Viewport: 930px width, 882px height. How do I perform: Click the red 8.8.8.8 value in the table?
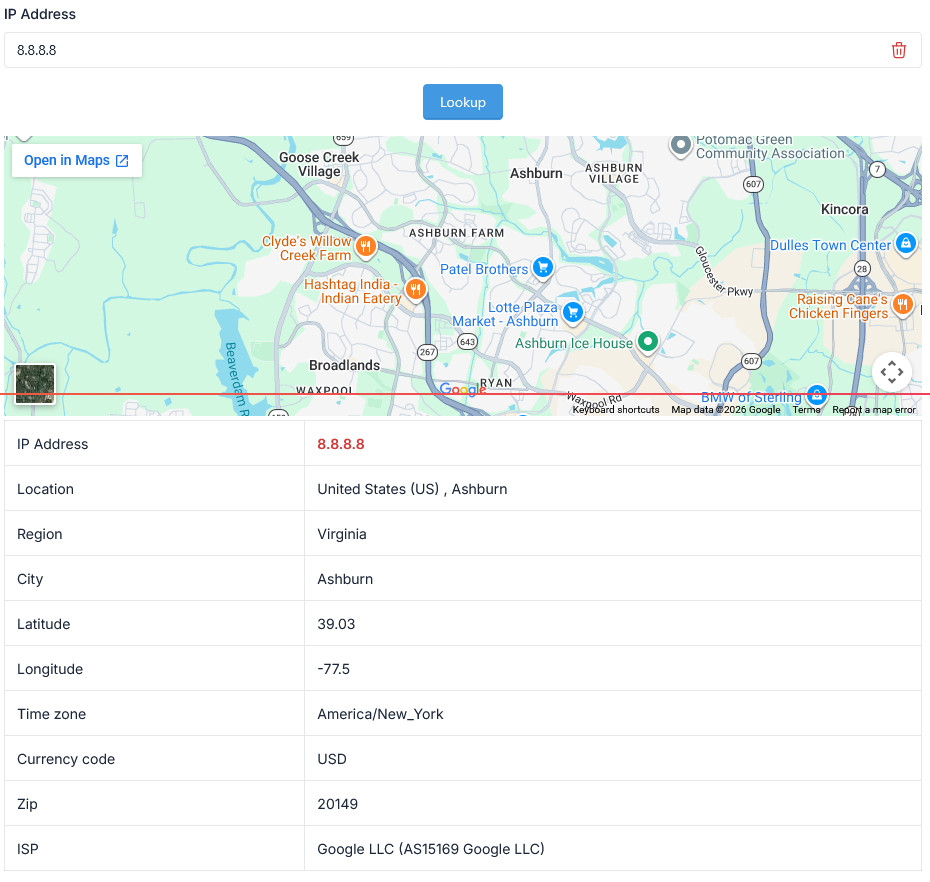[340, 444]
